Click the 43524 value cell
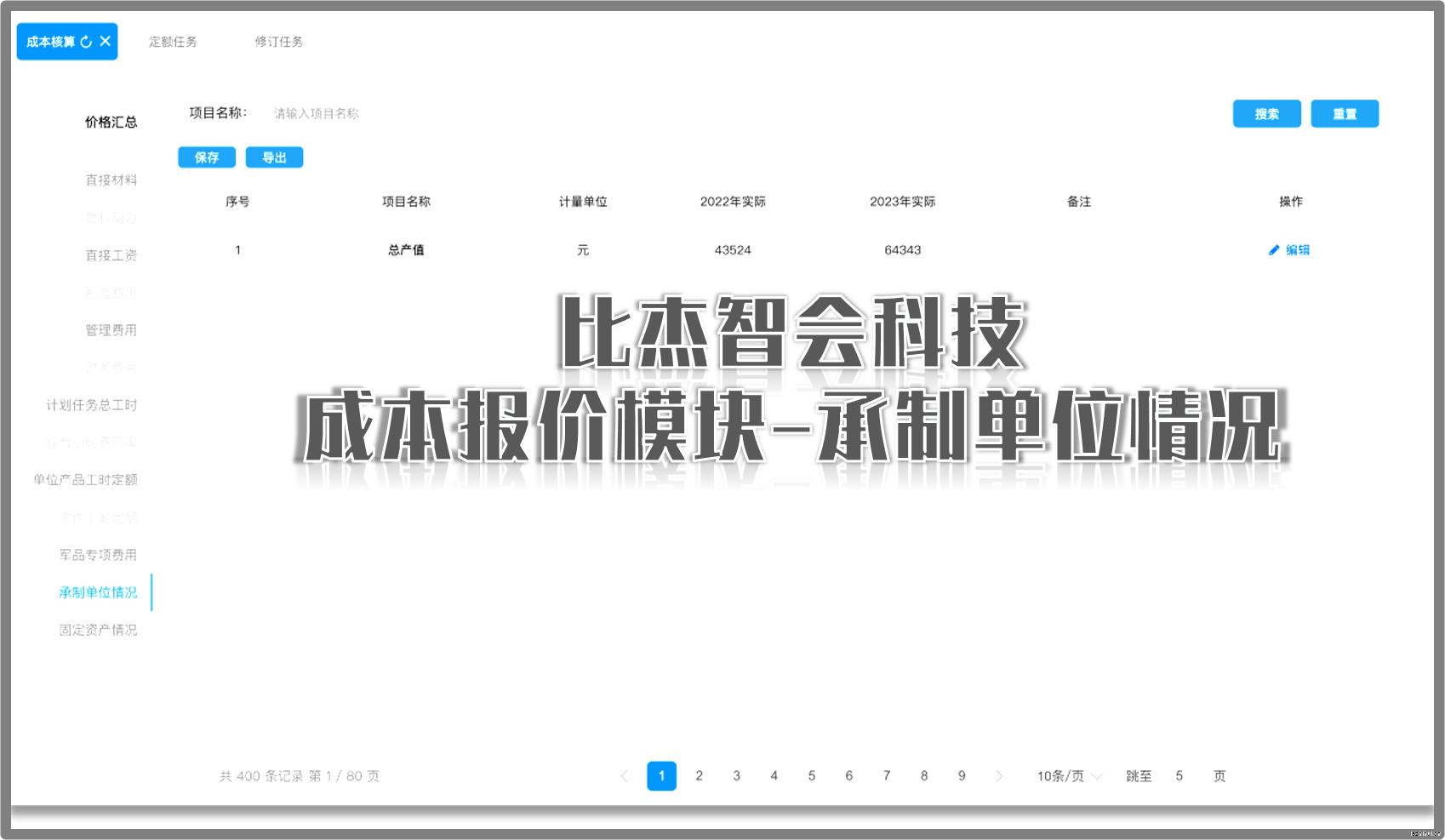This screenshot has width=1445, height=840. point(733,250)
